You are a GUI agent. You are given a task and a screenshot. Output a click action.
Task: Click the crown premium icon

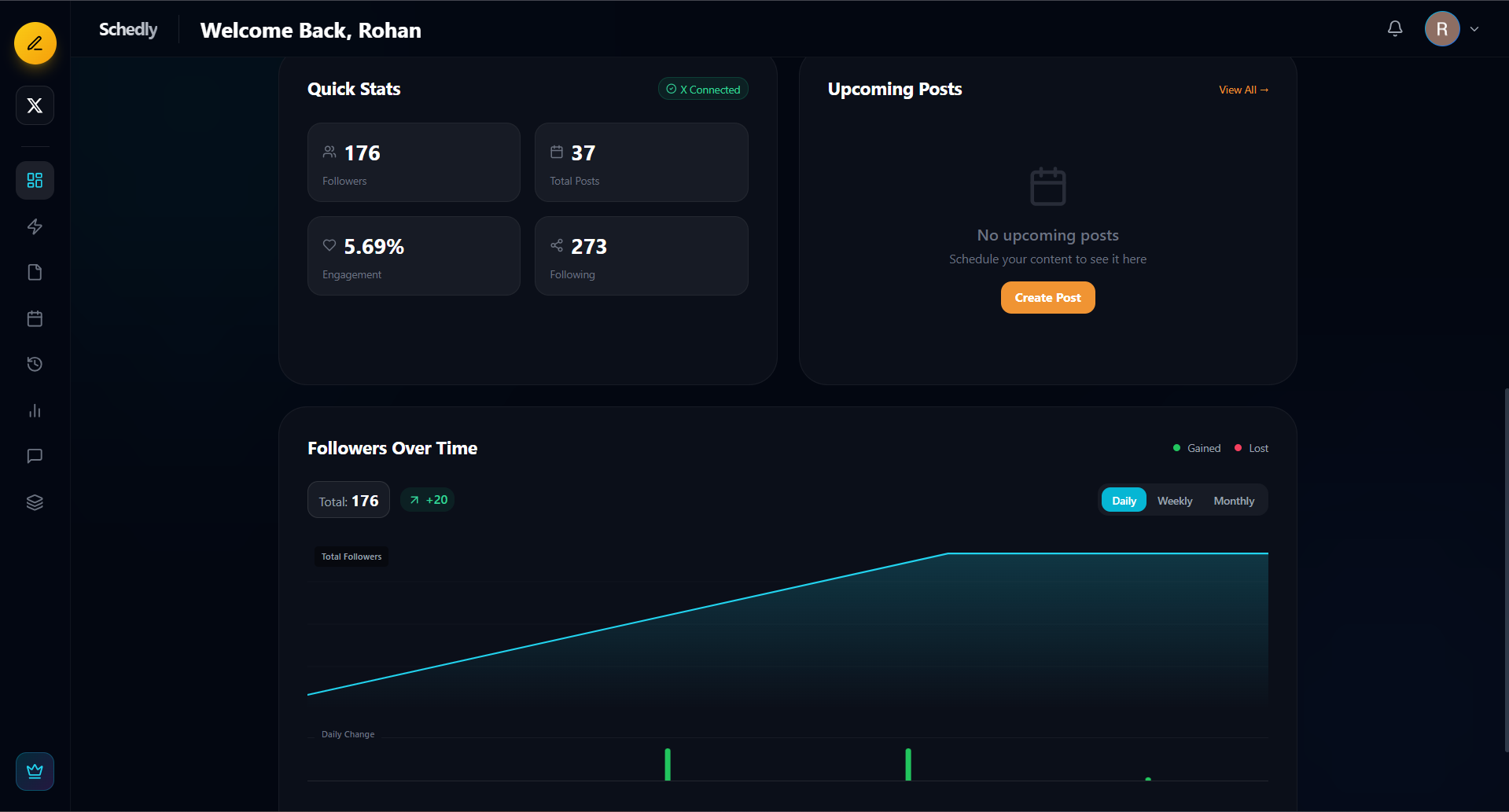coord(35,771)
